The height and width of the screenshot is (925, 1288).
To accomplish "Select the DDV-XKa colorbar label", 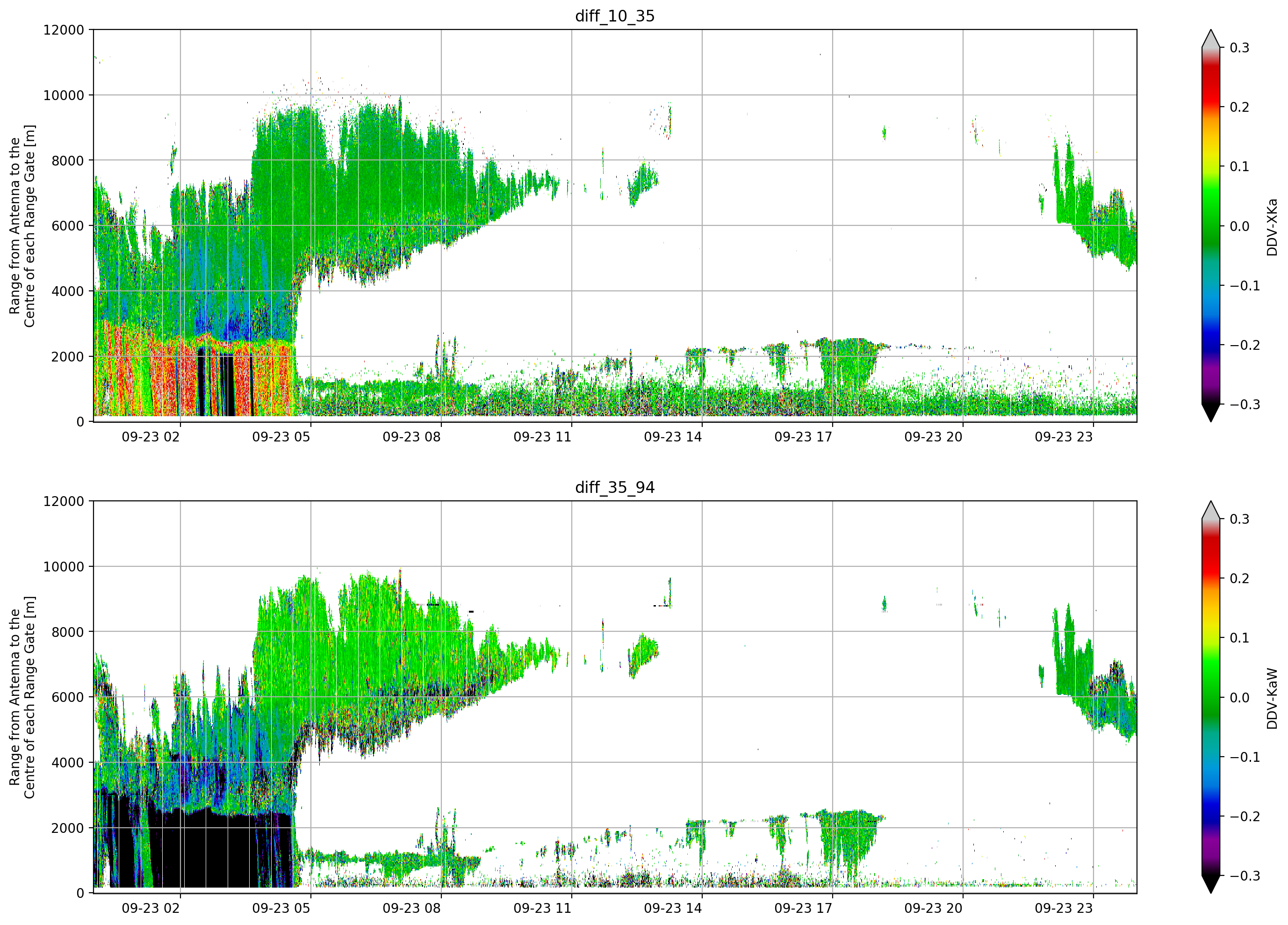I will click(1272, 227).
